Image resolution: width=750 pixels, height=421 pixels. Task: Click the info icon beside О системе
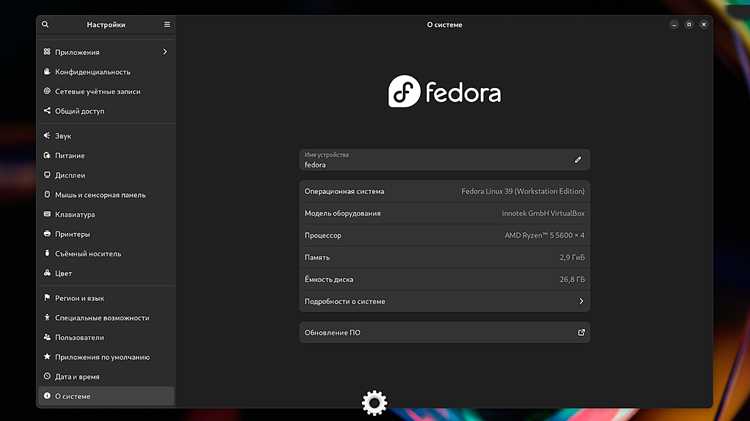pyautogui.click(x=47, y=396)
